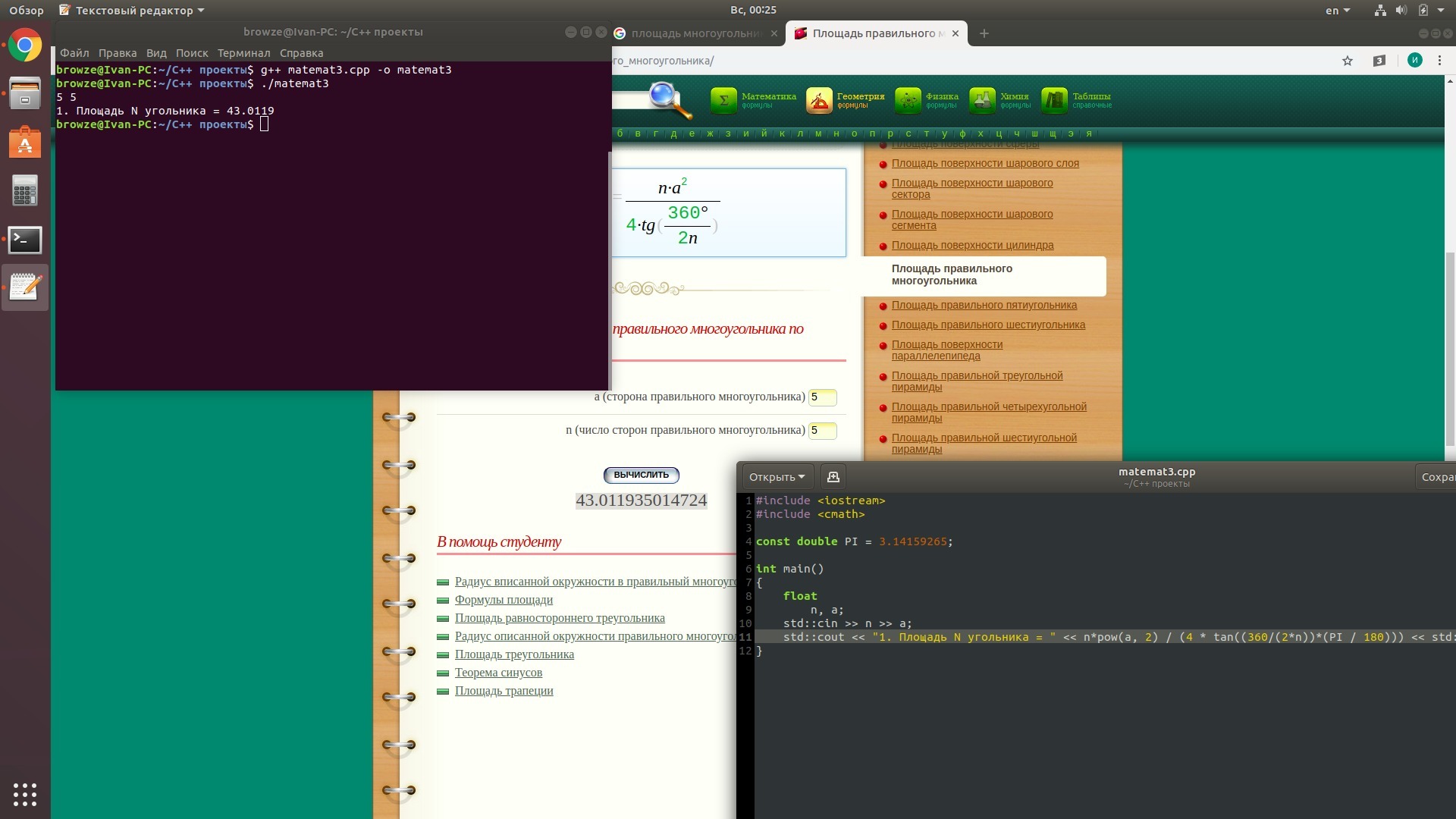Click the Terminal icon in the dock
Viewport: 1456px width, 819px height.
click(x=25, y=240)
